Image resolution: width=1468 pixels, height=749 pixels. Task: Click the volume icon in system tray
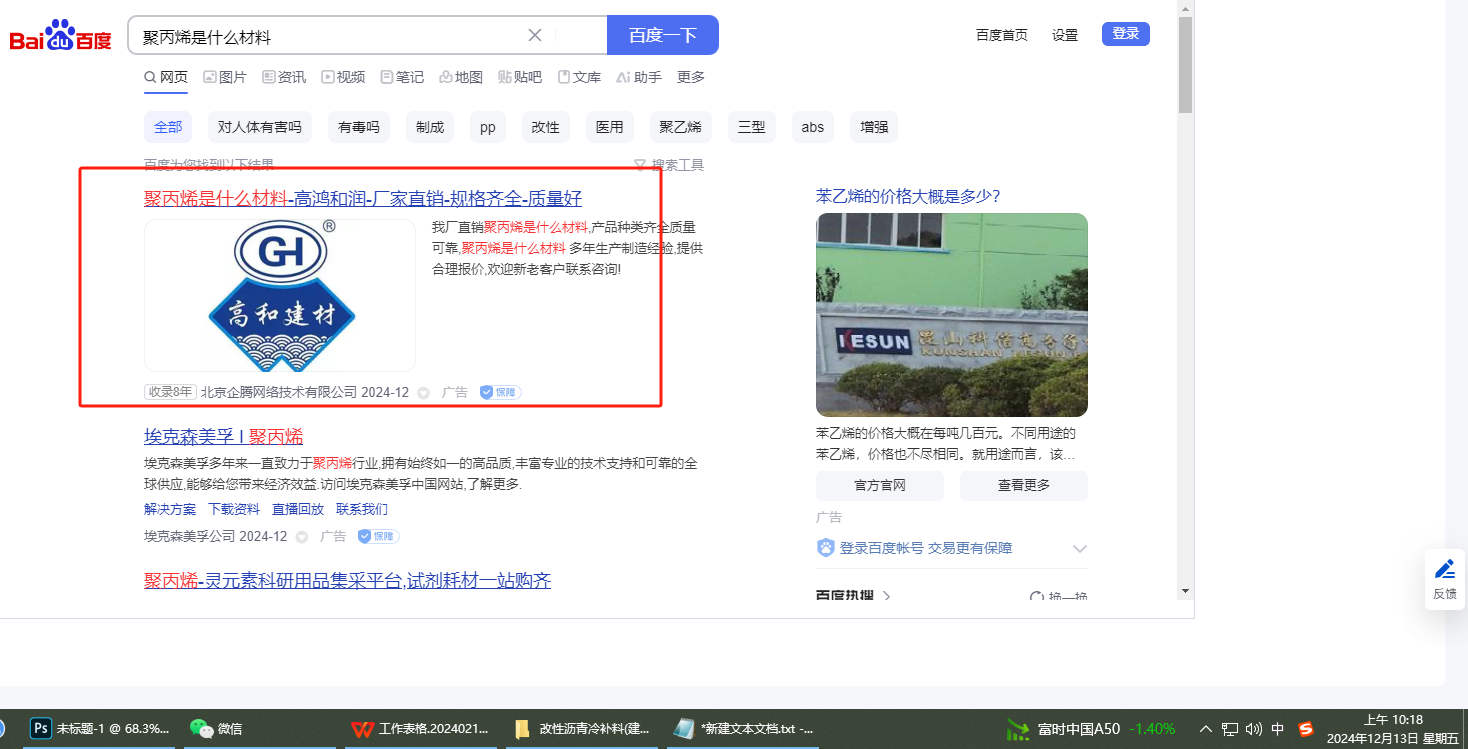[x=1253, y=729]
